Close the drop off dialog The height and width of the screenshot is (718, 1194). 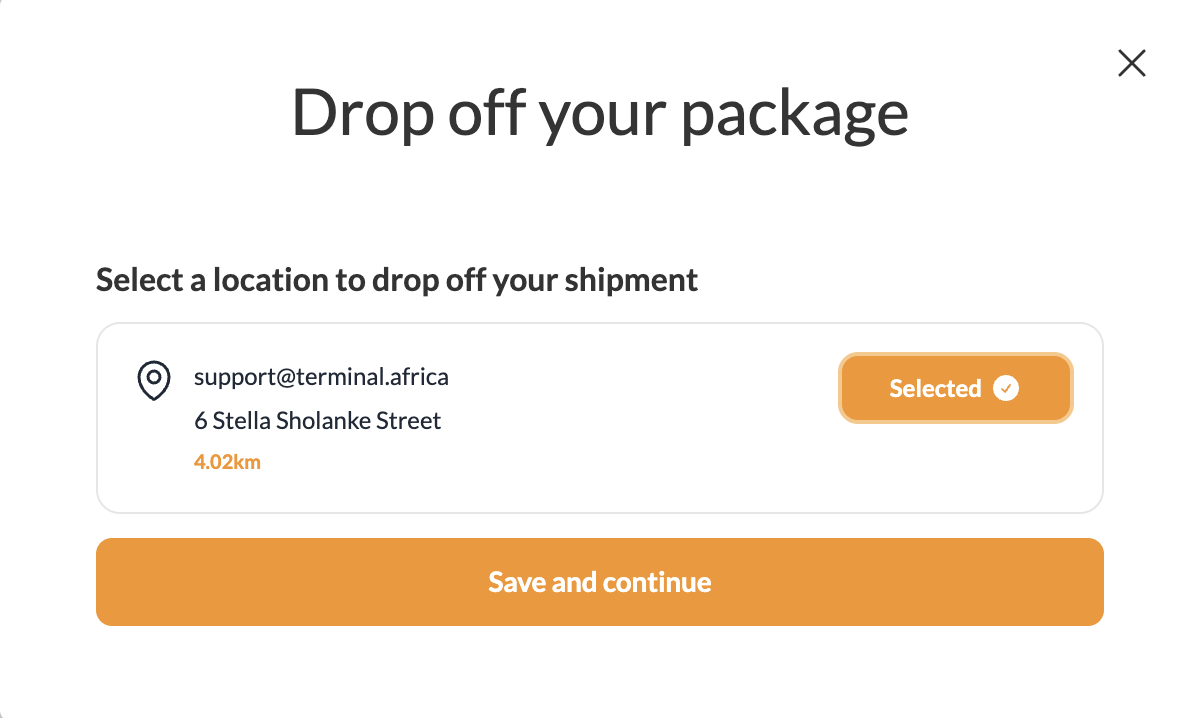tap(1132, 63)
